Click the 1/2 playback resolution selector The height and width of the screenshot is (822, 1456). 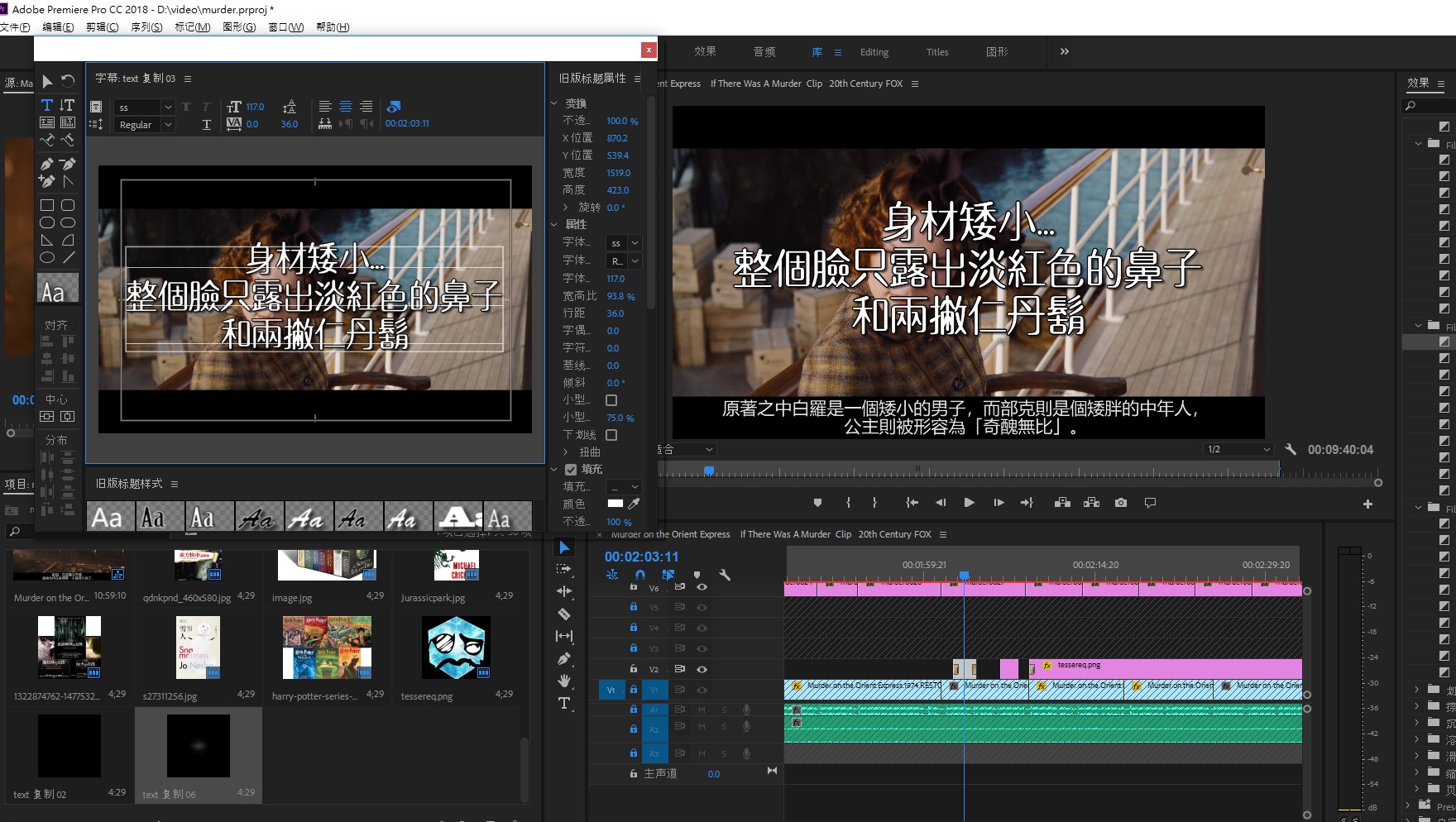[1237, 449]
